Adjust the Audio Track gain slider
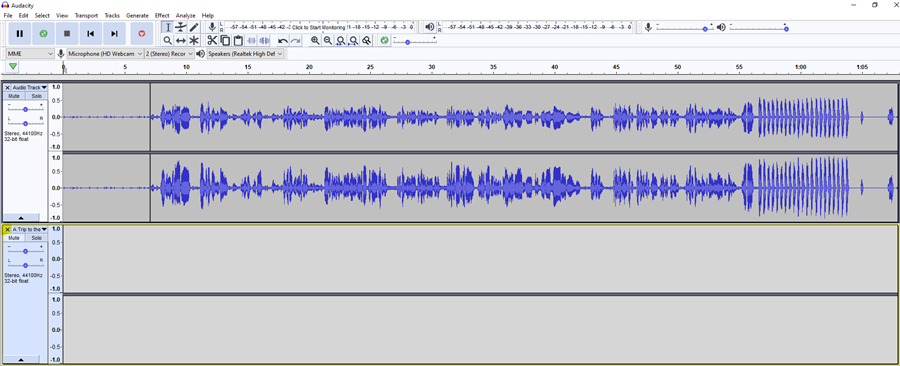This screenshot has height=366, width=900. pyautogui.click(x=25, y=109)
